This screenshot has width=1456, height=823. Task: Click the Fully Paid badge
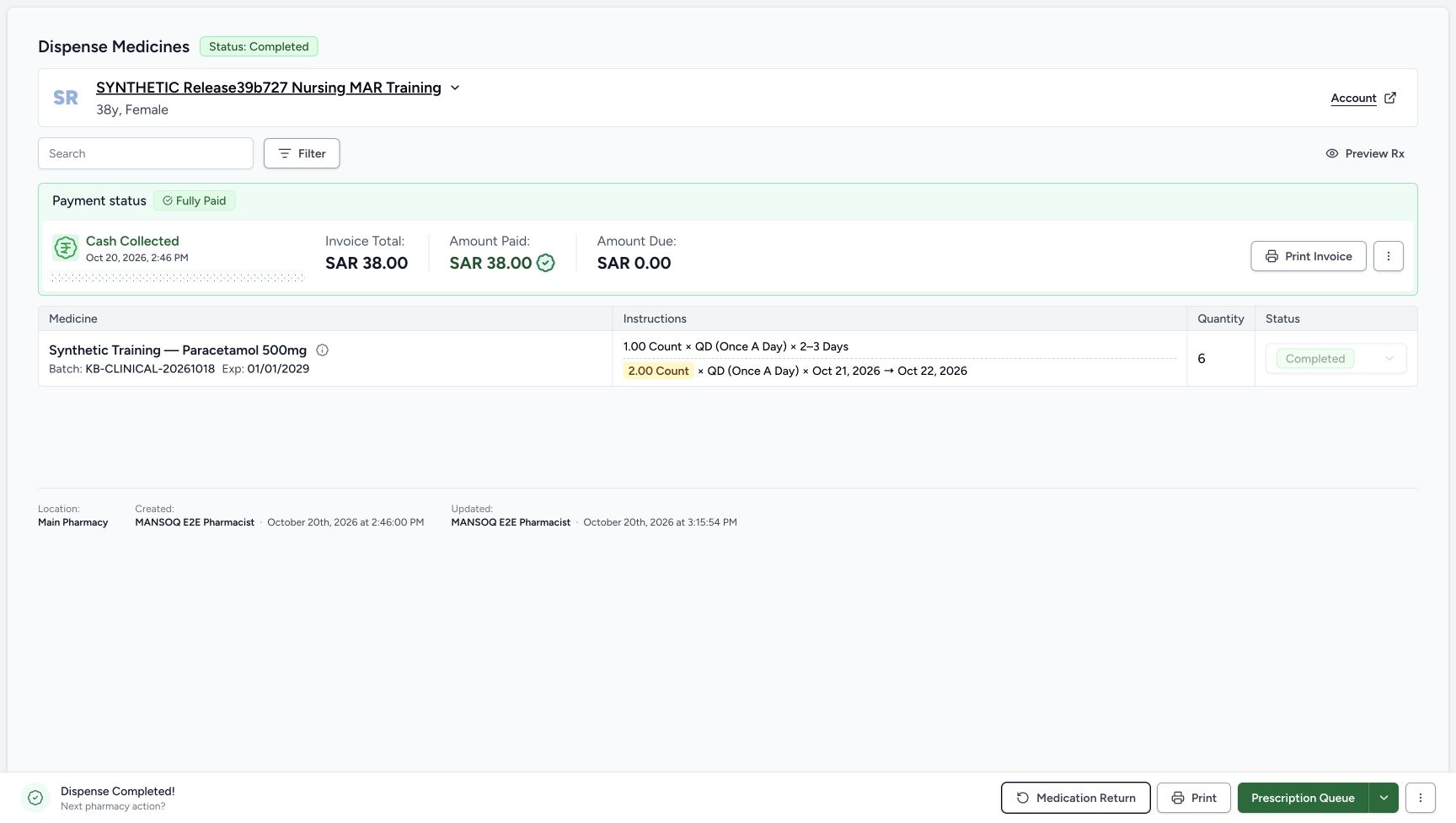point(195,200)
